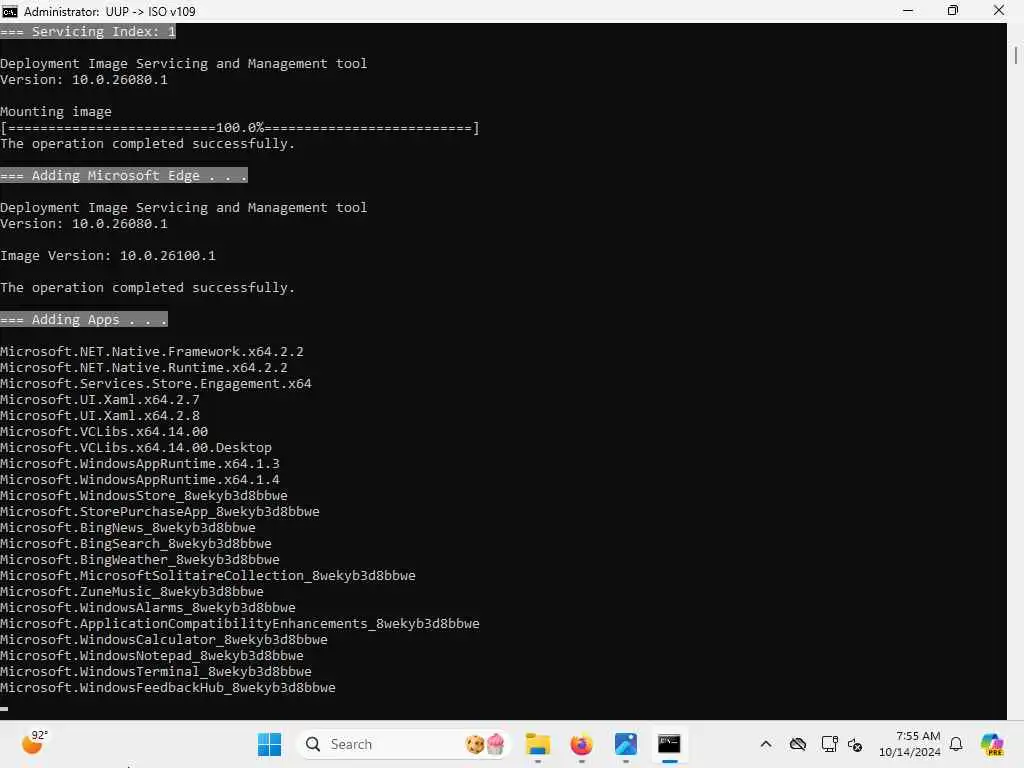Click the cloud sync tray icon
The width and height of the screenshot is (1024, 768).
797,744
